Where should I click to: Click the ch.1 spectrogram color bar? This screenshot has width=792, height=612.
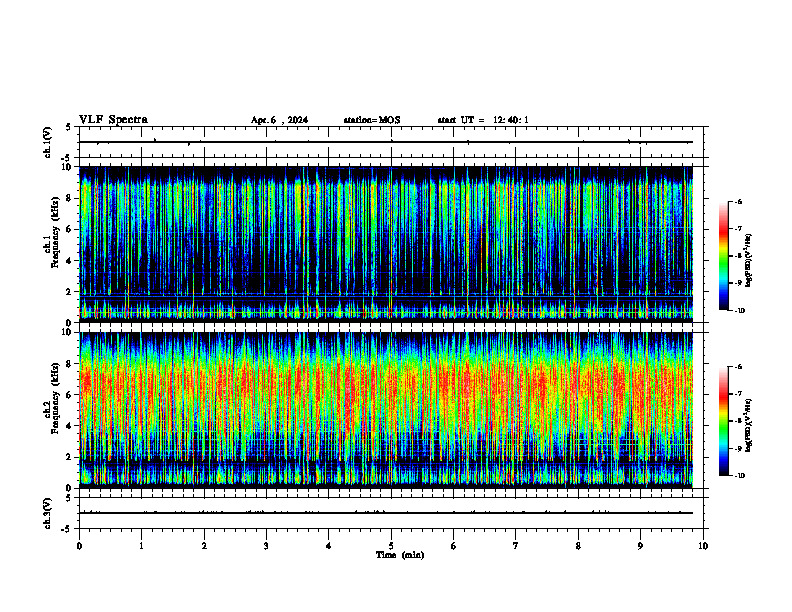click(x=723, y=256)
